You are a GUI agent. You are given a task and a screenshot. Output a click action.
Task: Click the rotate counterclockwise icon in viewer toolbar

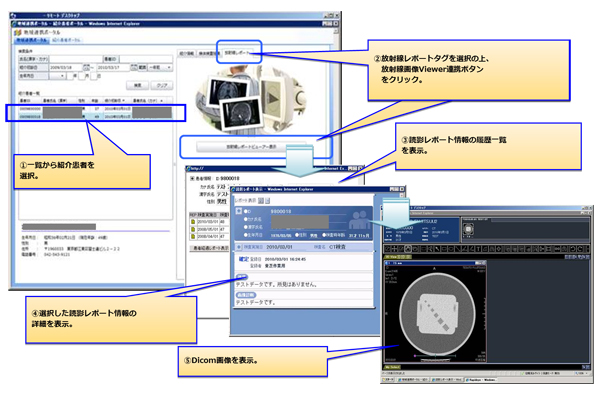[572, 249]
